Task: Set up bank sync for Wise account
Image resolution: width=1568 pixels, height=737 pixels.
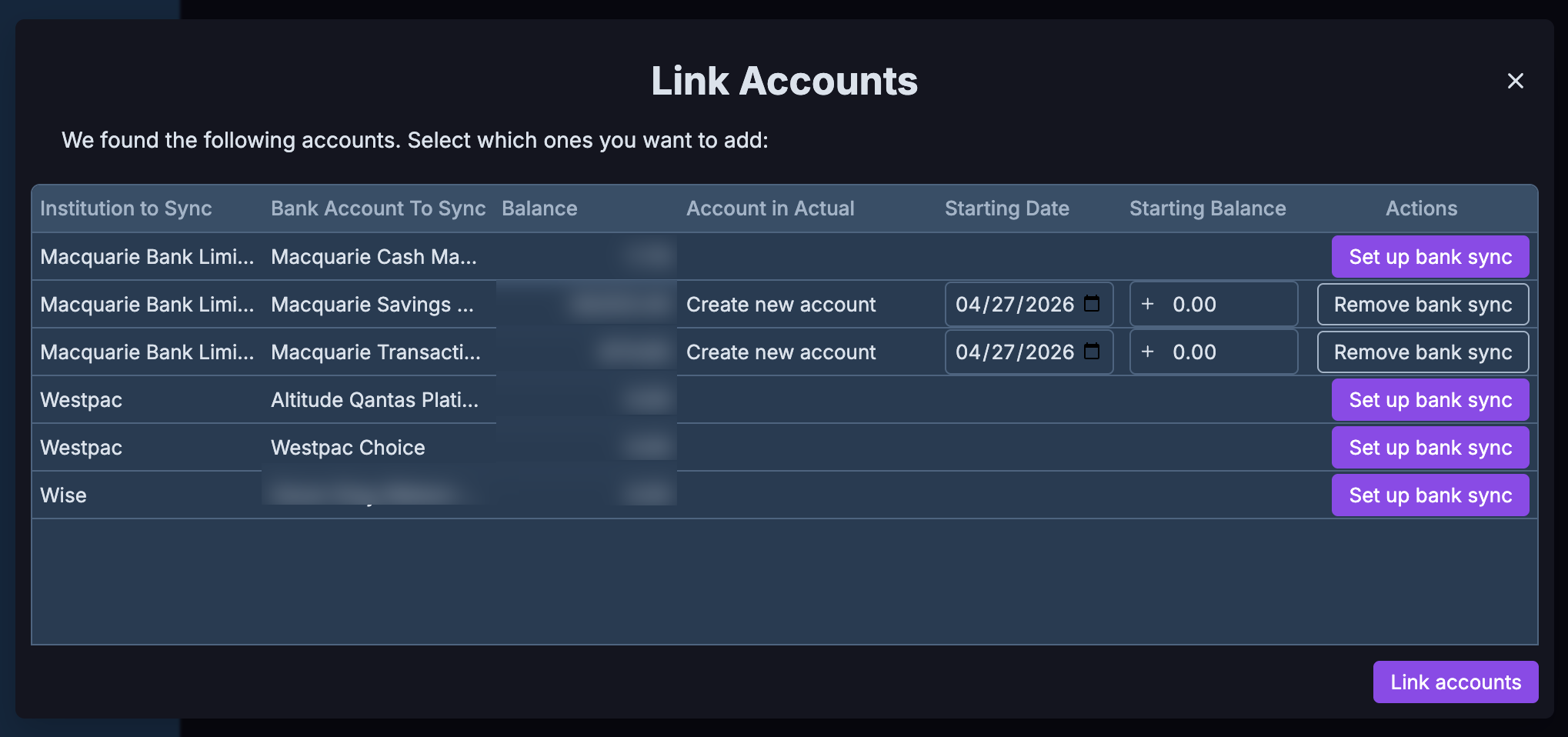Action: pos(1430,495)
